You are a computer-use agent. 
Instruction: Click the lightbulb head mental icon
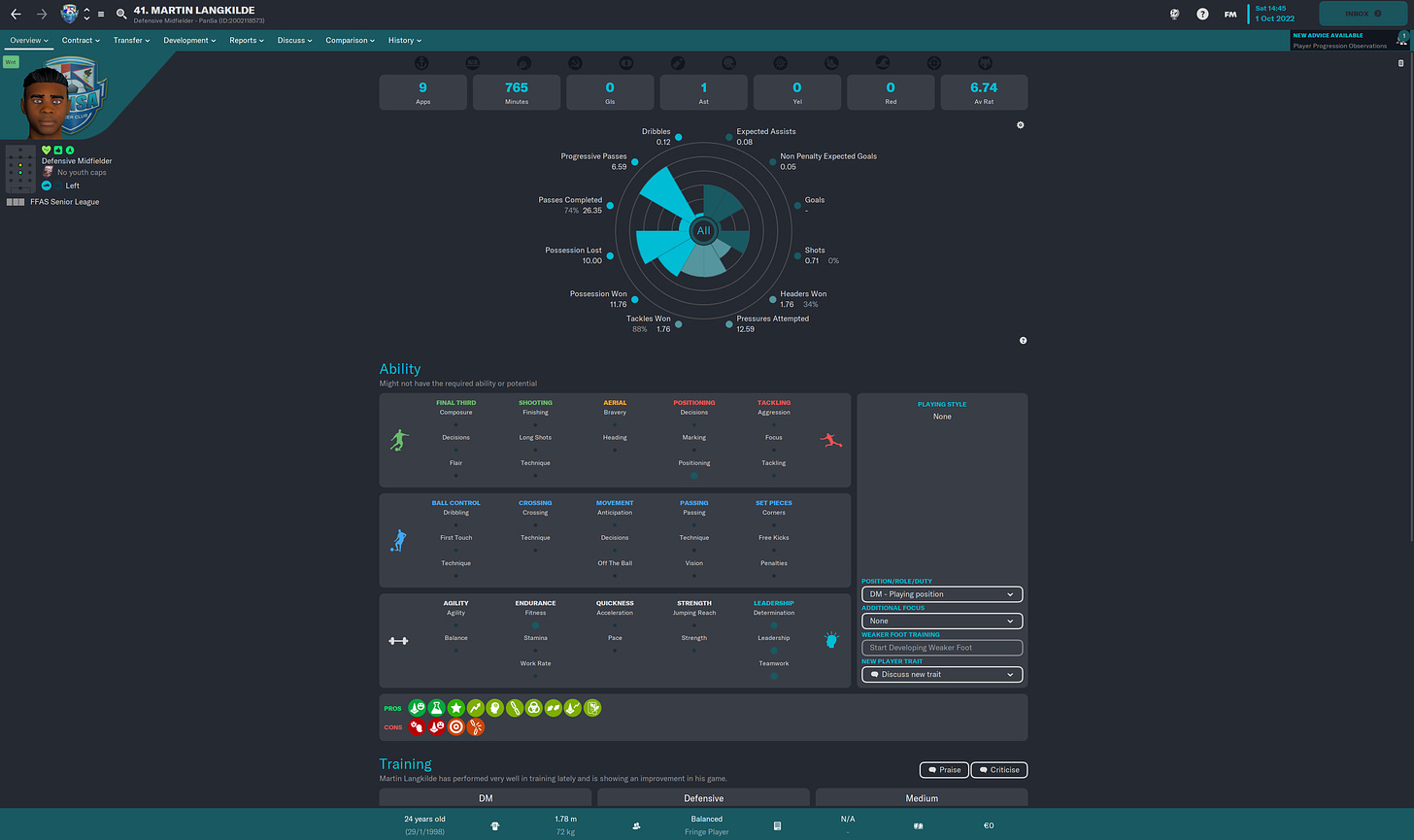(831, 640)
